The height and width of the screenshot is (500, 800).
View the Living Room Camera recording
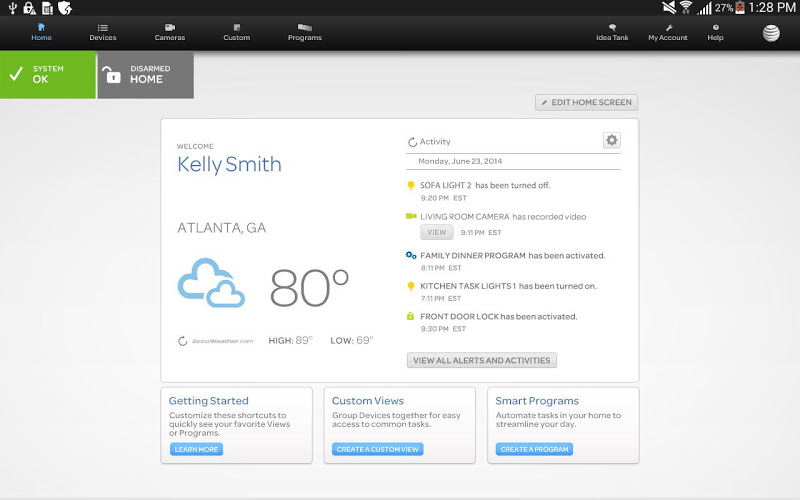pyautogui.click(x=437, y=232)
